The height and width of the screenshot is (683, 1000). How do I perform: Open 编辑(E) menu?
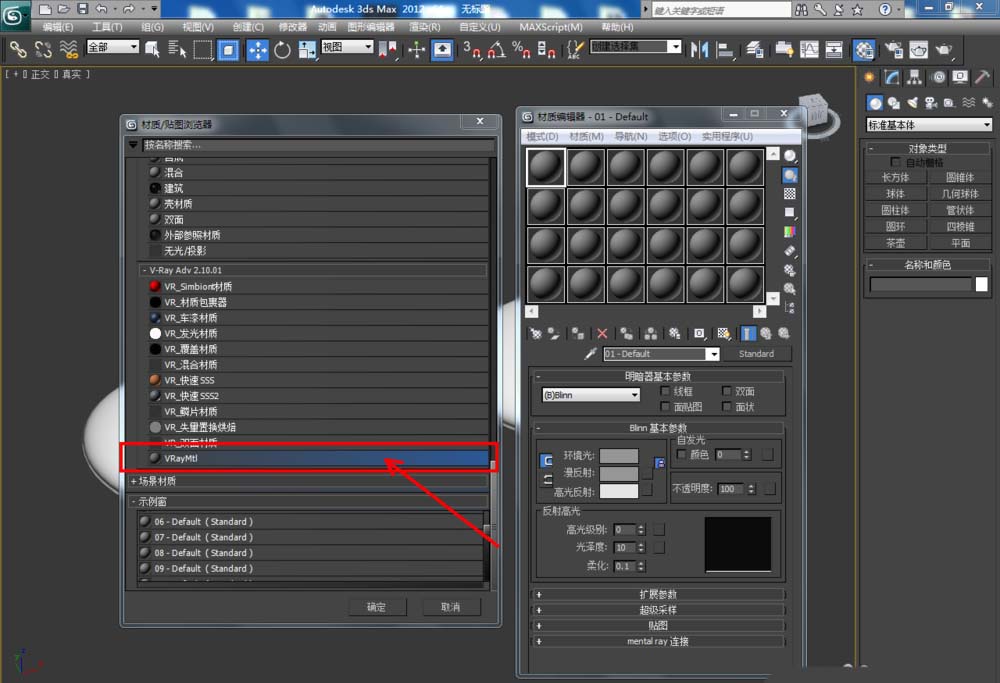[x=57, y=27]
